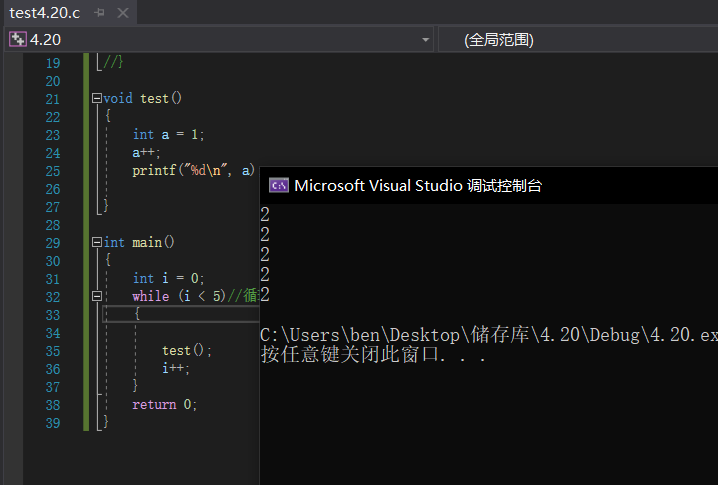Image resolution: width=718 pixels, height=485 pixels.
Task: Place cursor on 'int a = 1;'
Action: (169, 134)
